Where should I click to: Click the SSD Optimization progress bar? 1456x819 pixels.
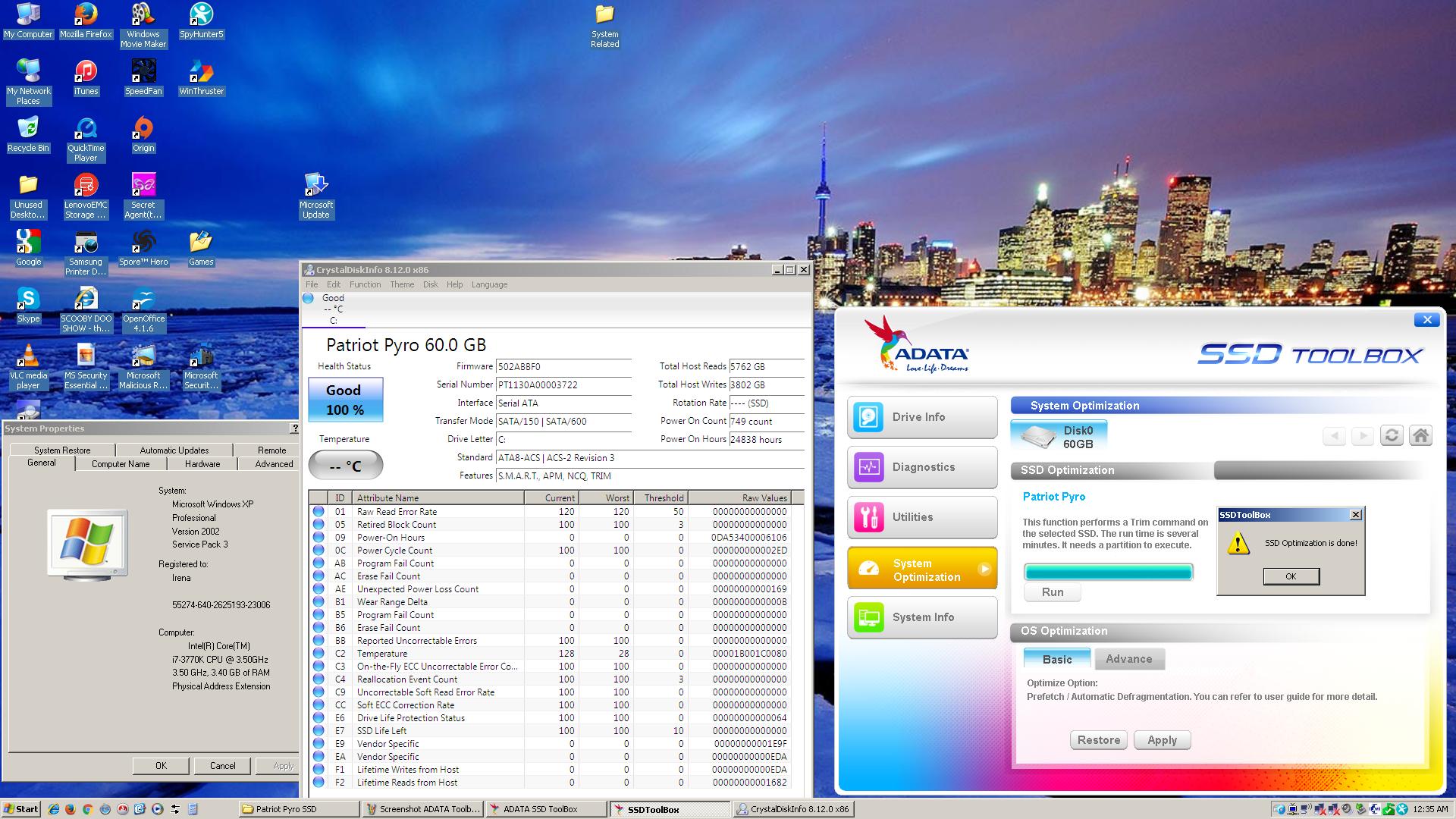coord(1108,572)
